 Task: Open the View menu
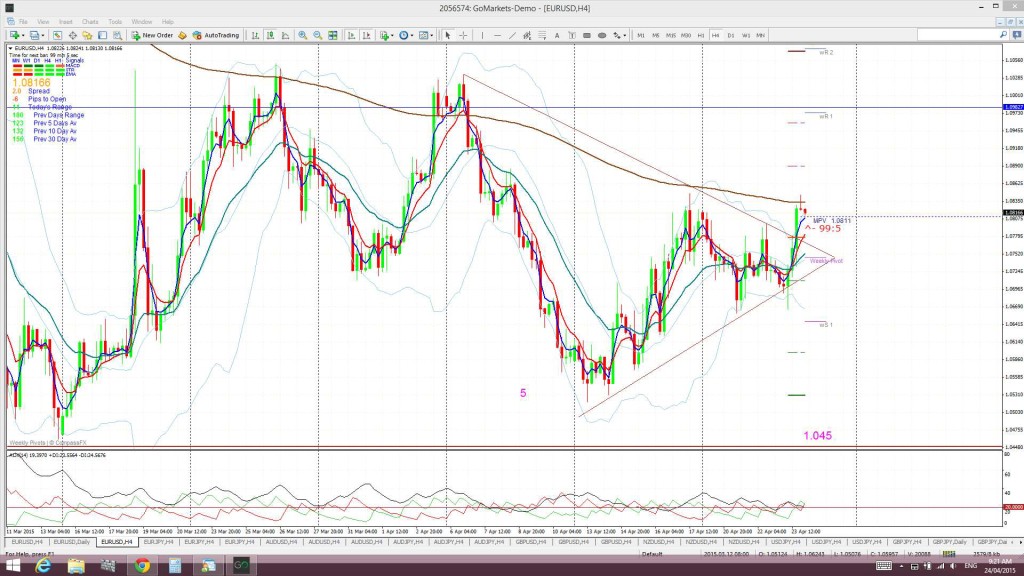pos(43,22)
